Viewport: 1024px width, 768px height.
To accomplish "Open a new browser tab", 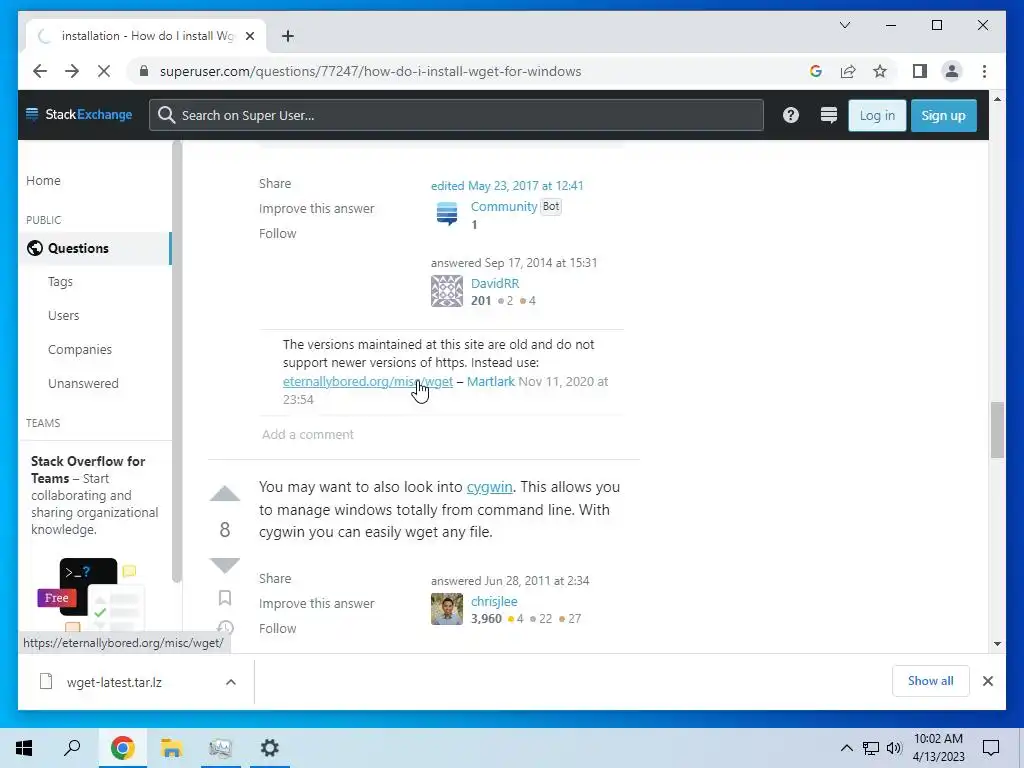I will click(287, 36).
